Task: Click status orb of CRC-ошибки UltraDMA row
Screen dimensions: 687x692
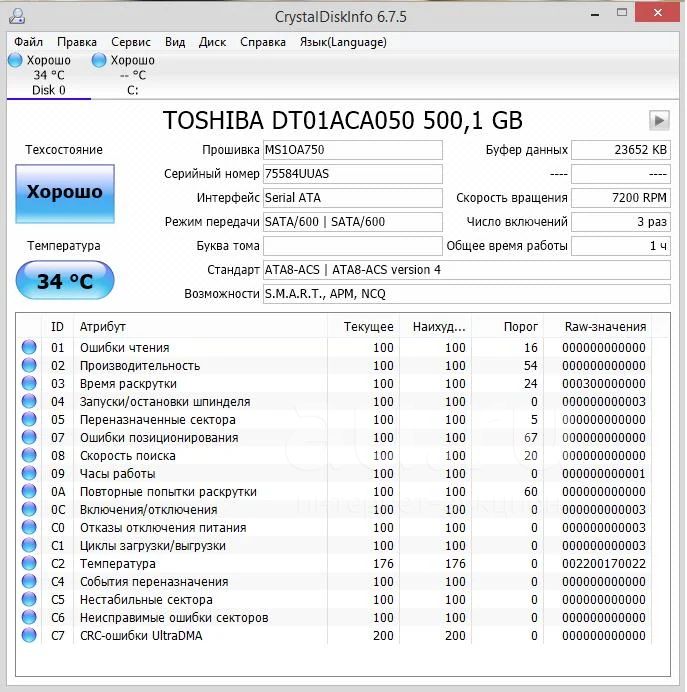Action: [x=29, y=636]
